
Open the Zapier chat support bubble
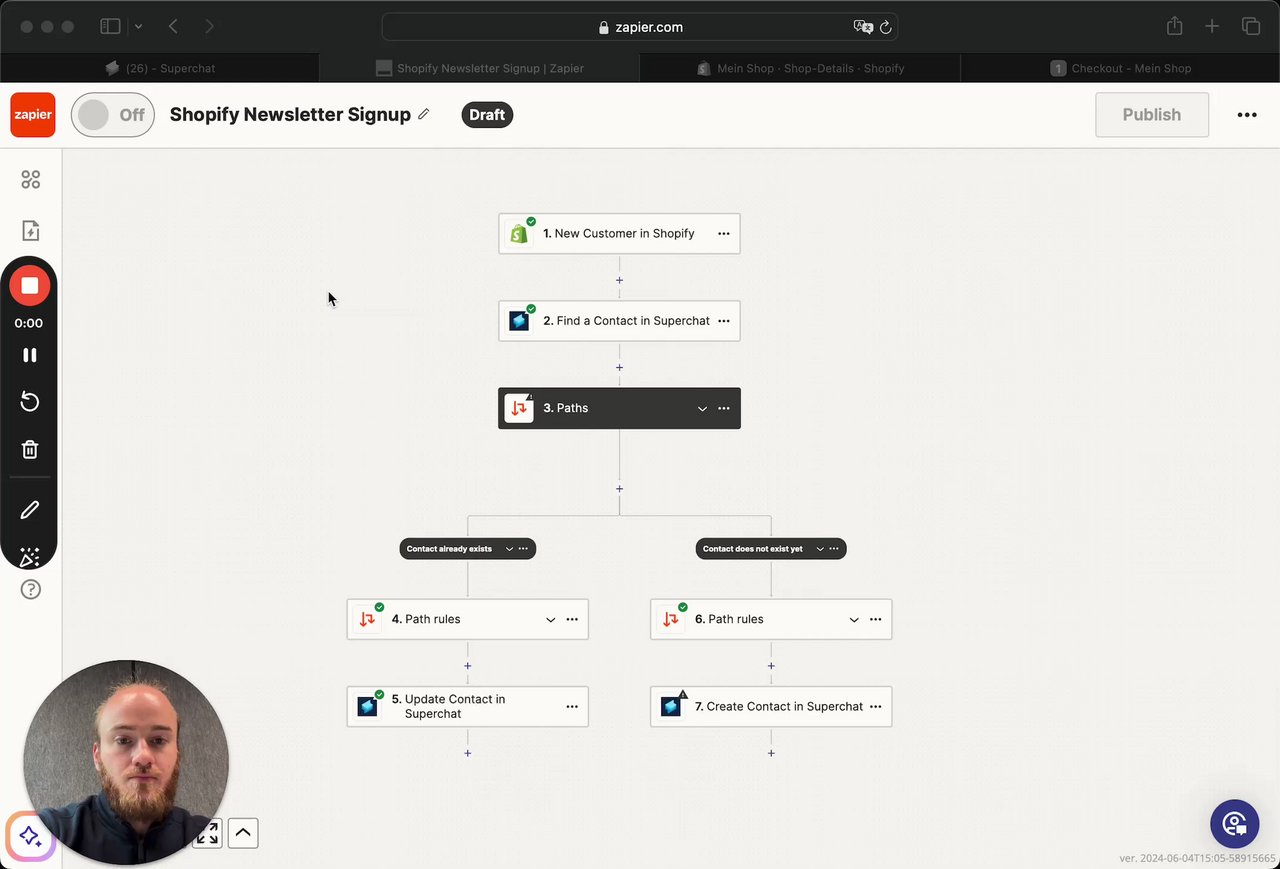point(1234,824)
